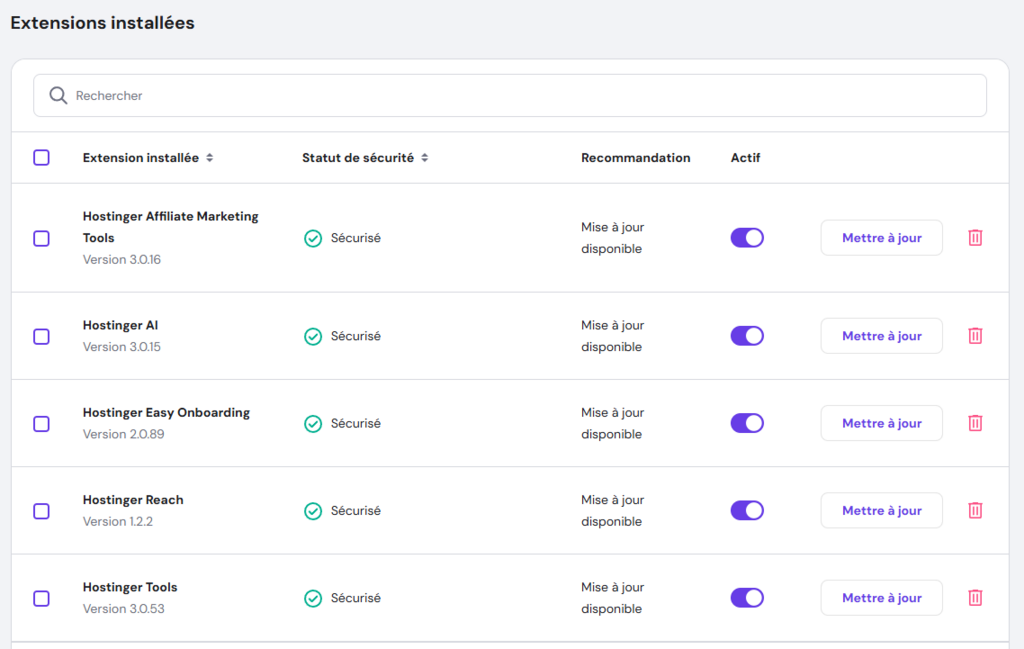This screenshot has height=649, width=1024.
Task: Delete Hostinger Reach via trash icon
Action: [975, 510]
